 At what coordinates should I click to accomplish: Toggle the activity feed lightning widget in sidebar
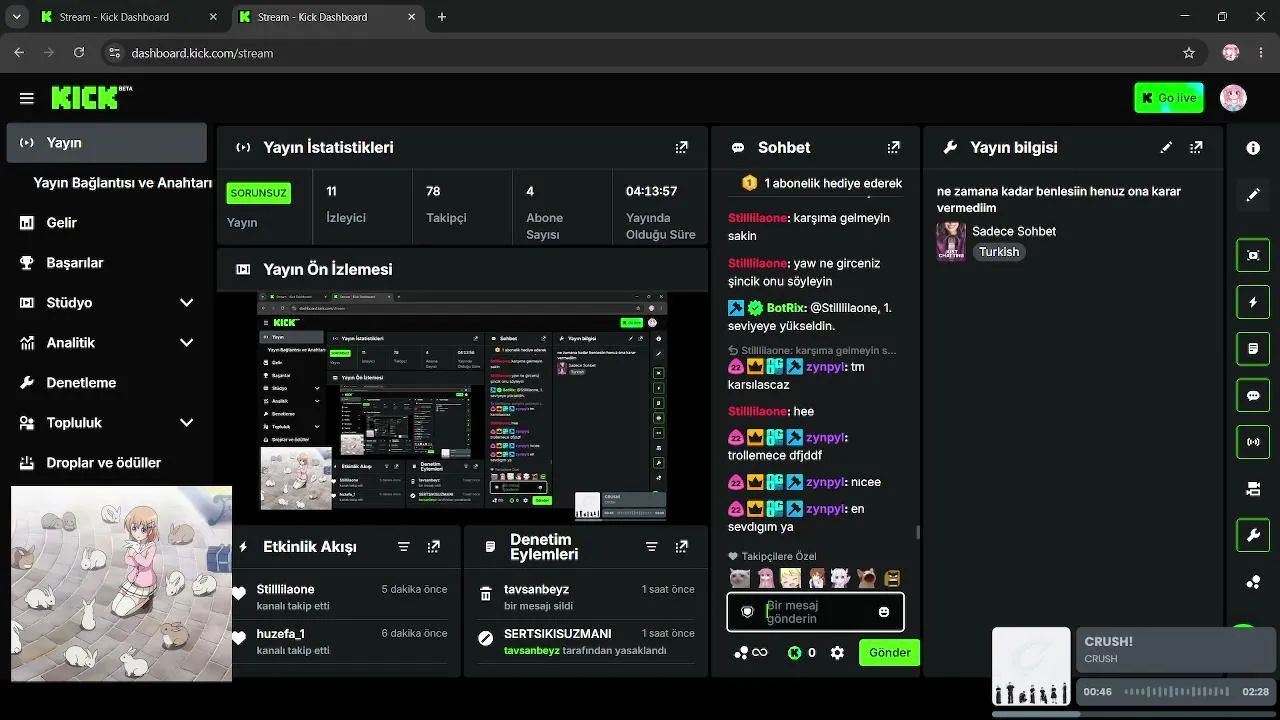pos(1253,302)
